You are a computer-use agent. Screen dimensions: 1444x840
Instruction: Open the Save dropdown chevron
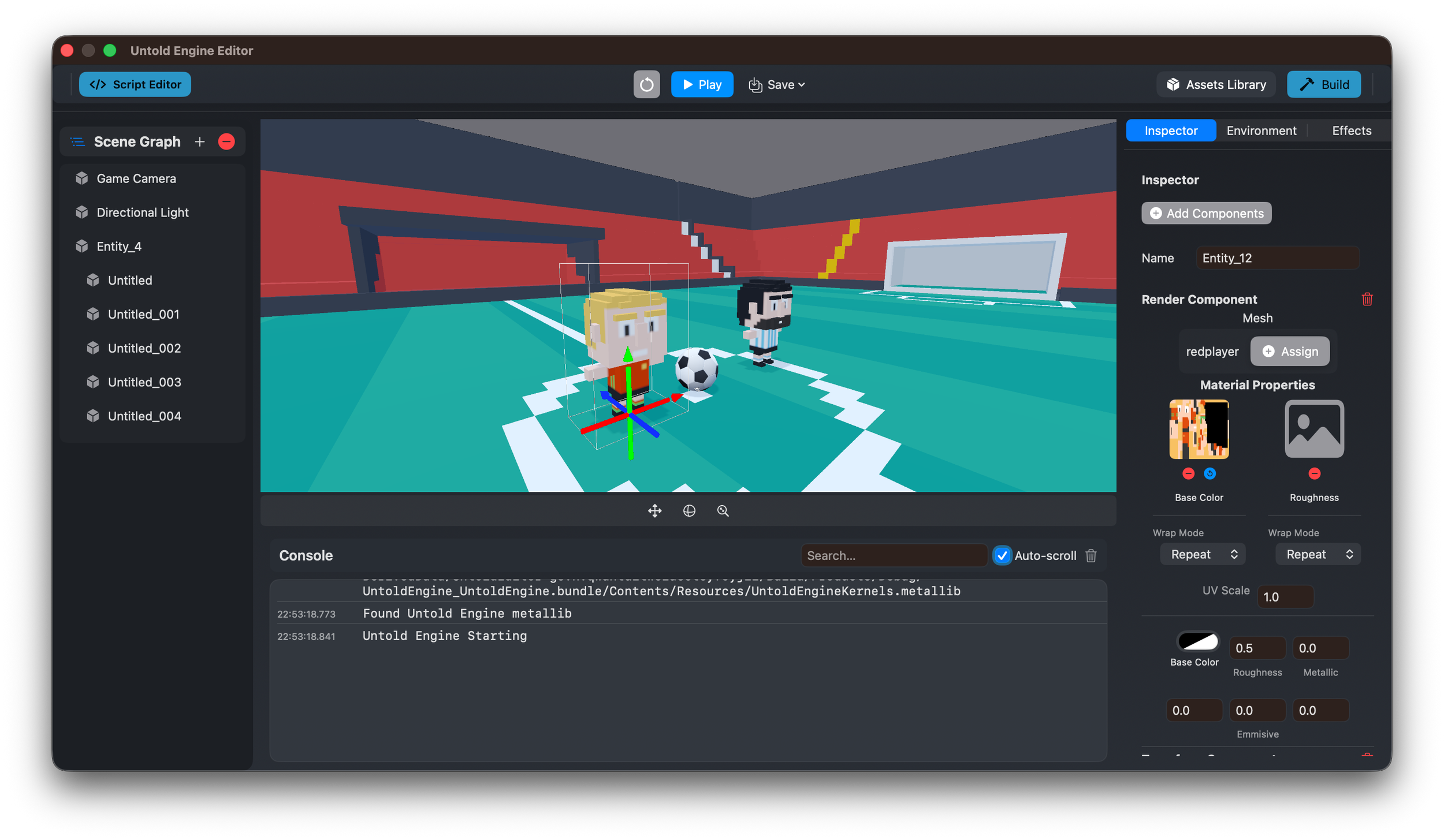point(802,84)
